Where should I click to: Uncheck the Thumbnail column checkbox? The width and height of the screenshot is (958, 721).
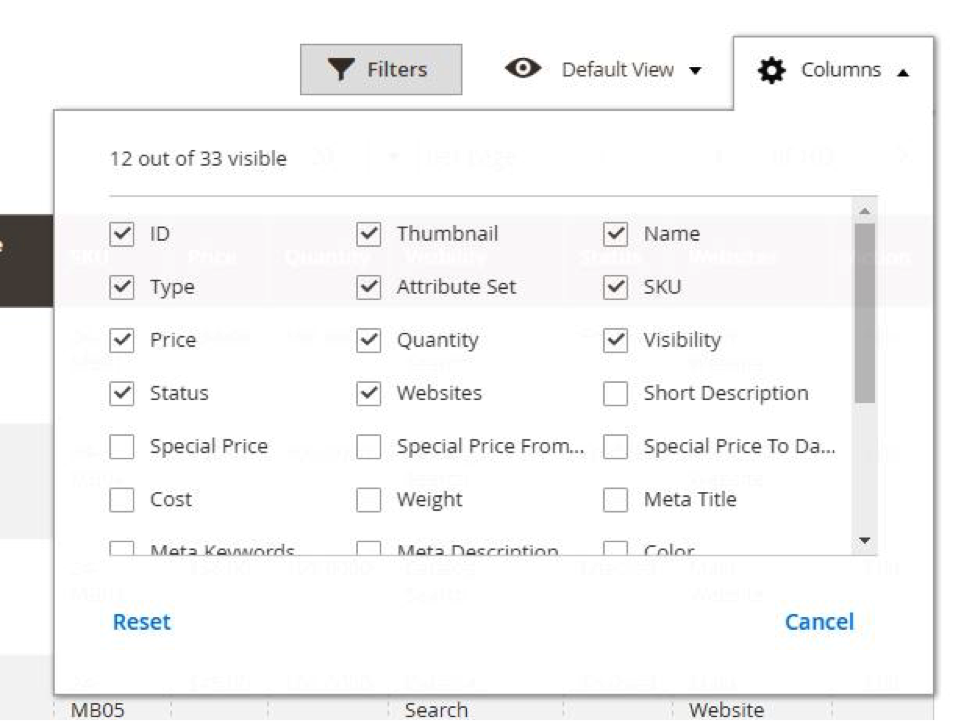369,234
